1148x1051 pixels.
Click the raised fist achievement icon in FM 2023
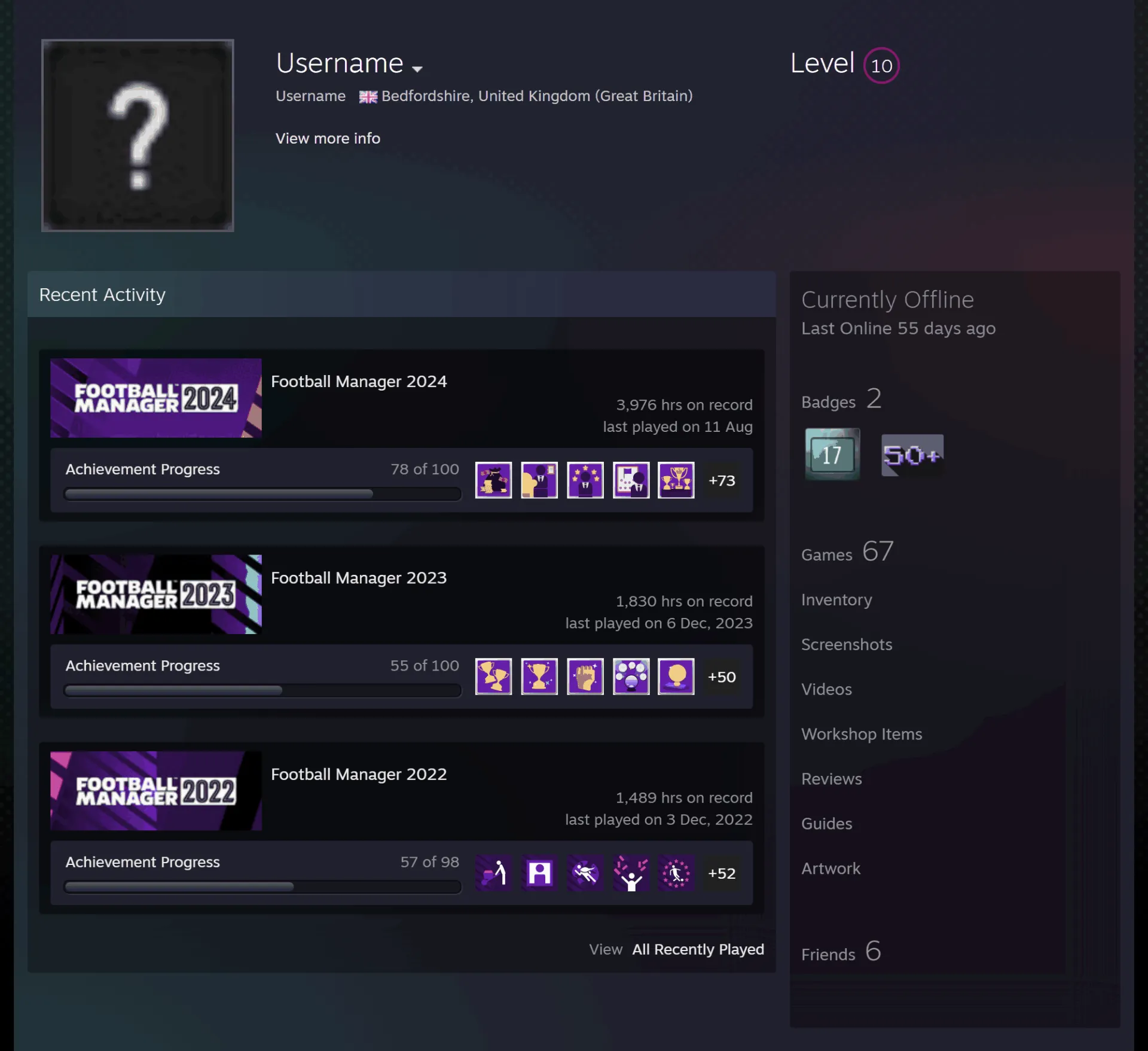(x=585, y=677)
